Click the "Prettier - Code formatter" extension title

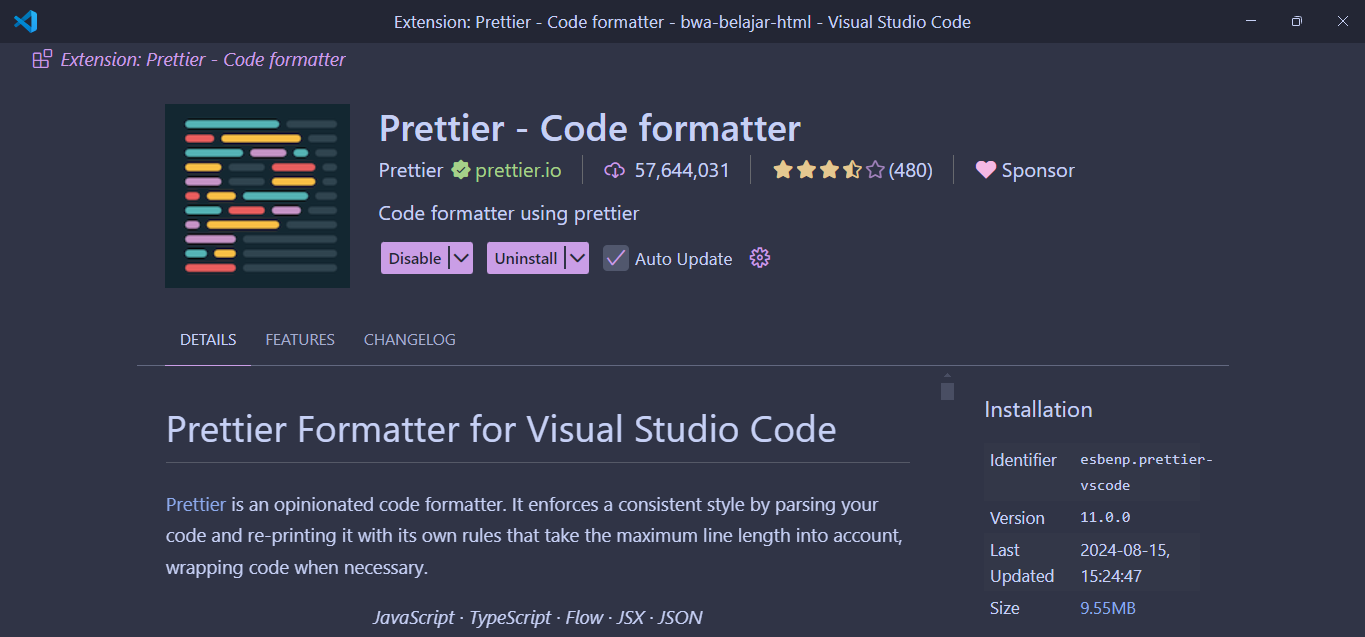(590, 128)
